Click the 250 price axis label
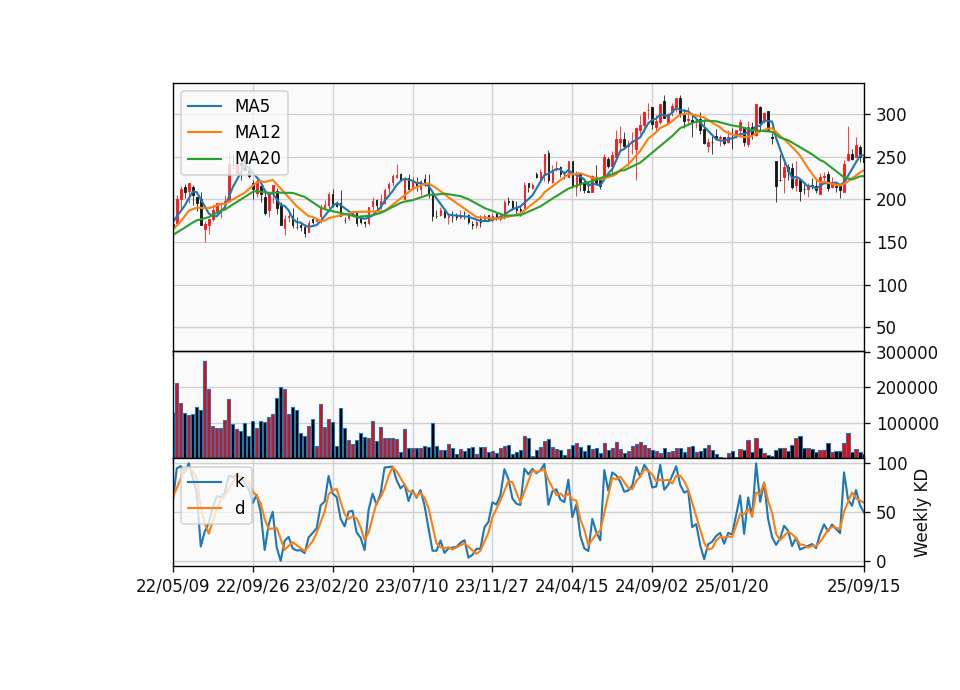This screenshot has width=960, height=690. 891,158
